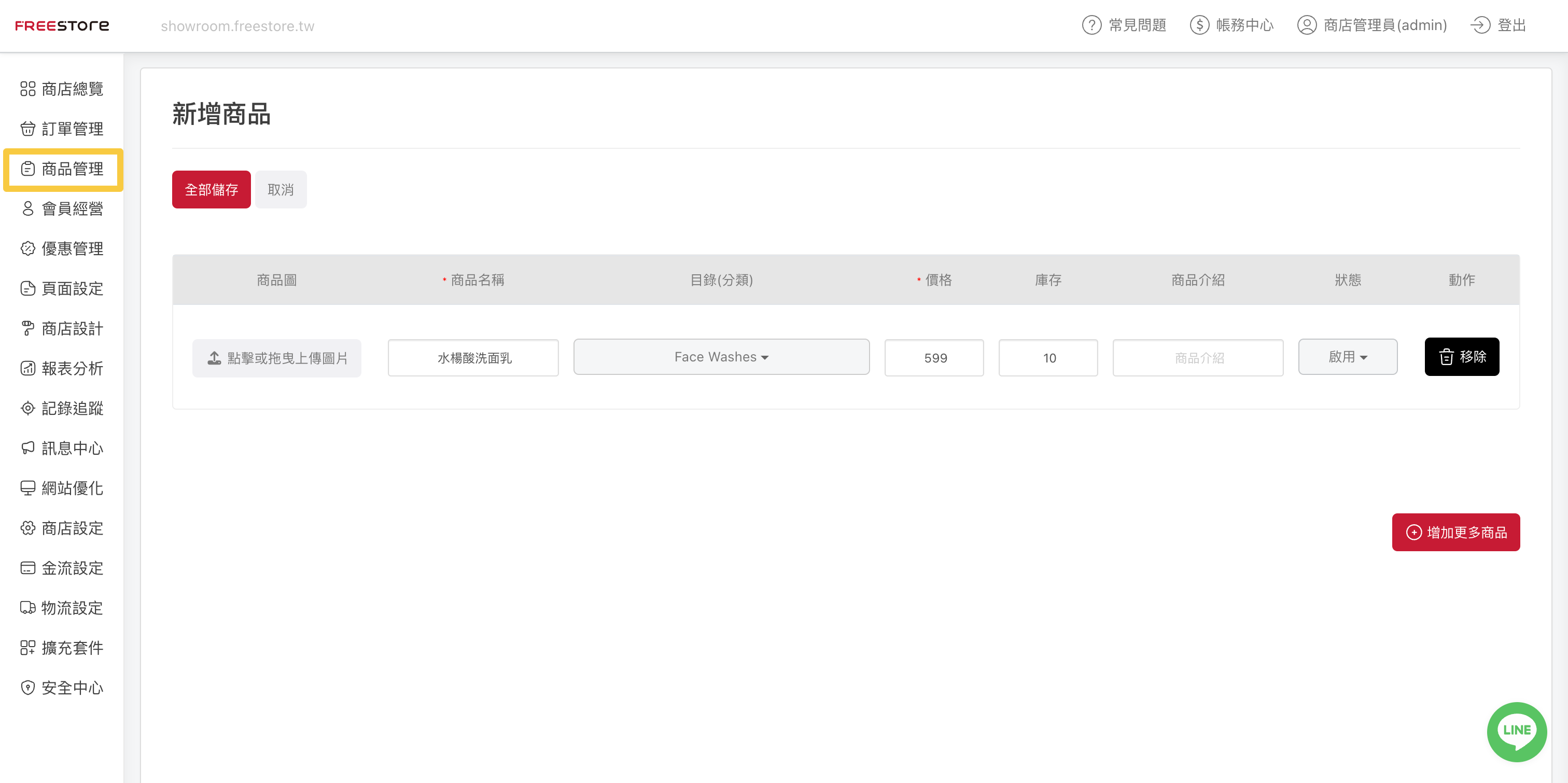Click the 登出 arrow icon
The image size is (1568, 783).
coord(1480,25)
